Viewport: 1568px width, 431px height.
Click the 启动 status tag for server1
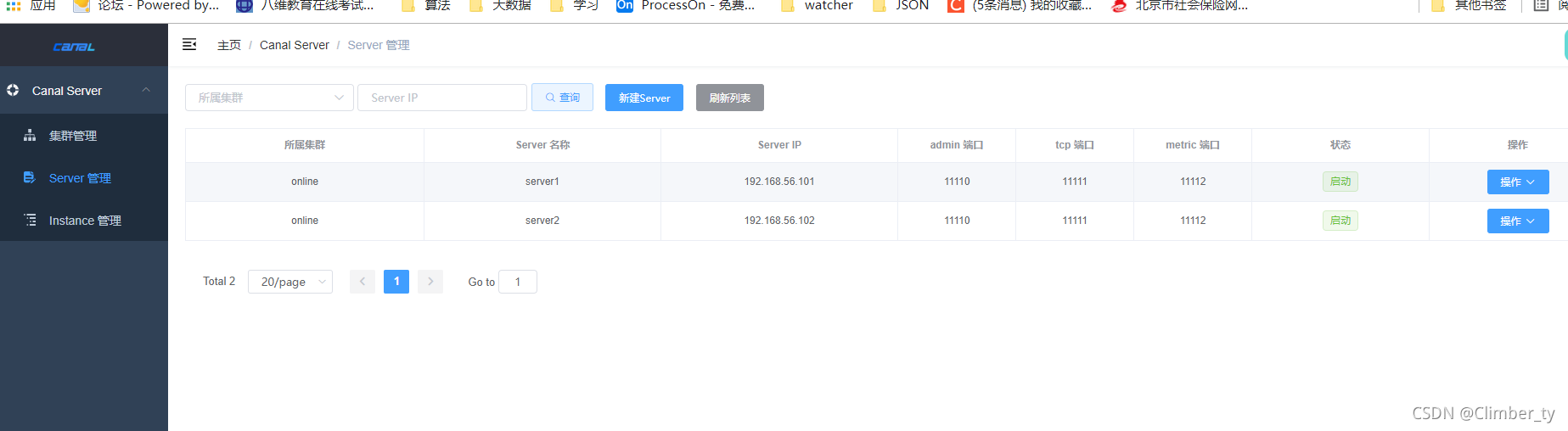(1340, 182)
